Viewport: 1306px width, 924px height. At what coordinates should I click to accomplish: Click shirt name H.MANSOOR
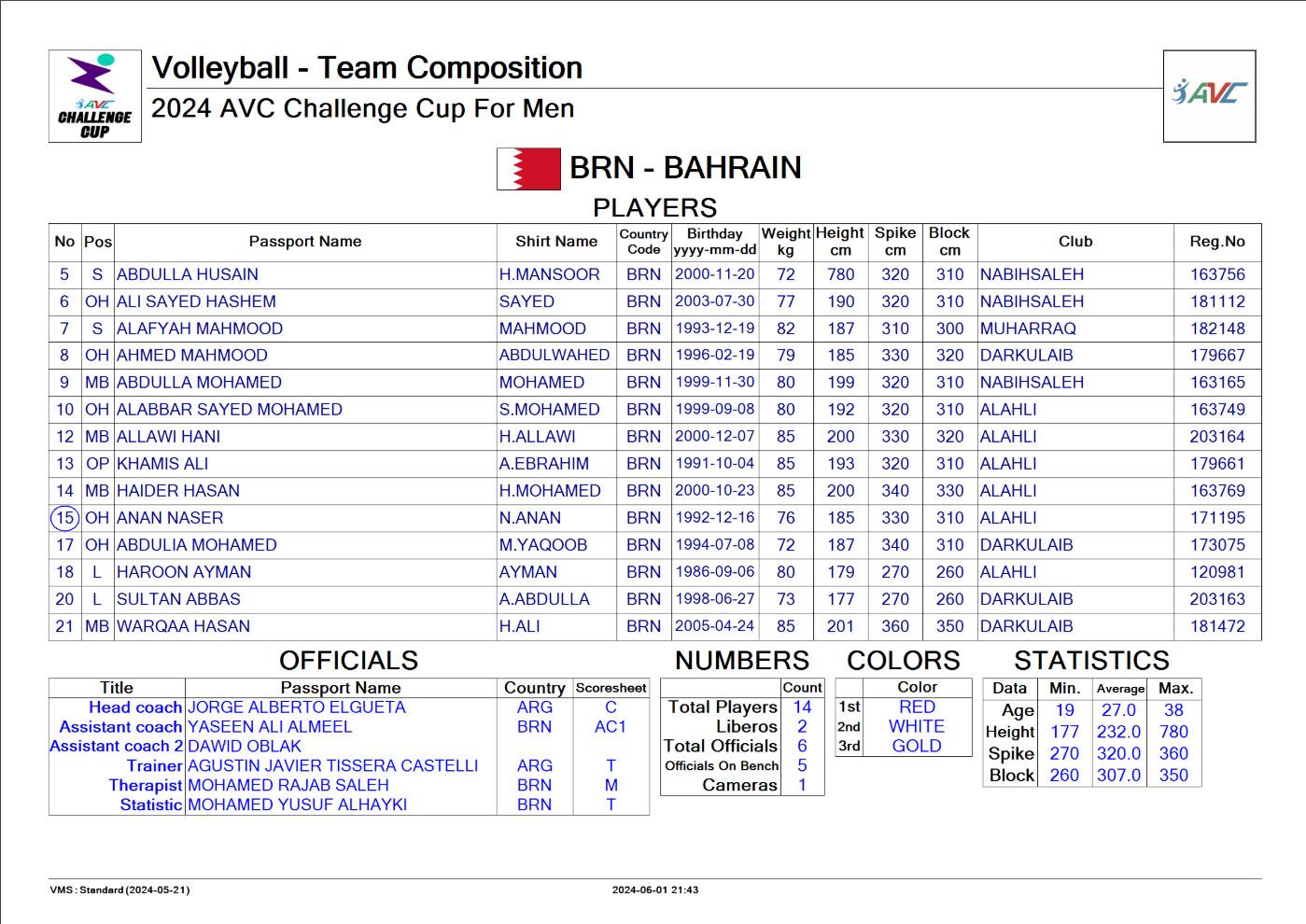click(x=549, y=274)
